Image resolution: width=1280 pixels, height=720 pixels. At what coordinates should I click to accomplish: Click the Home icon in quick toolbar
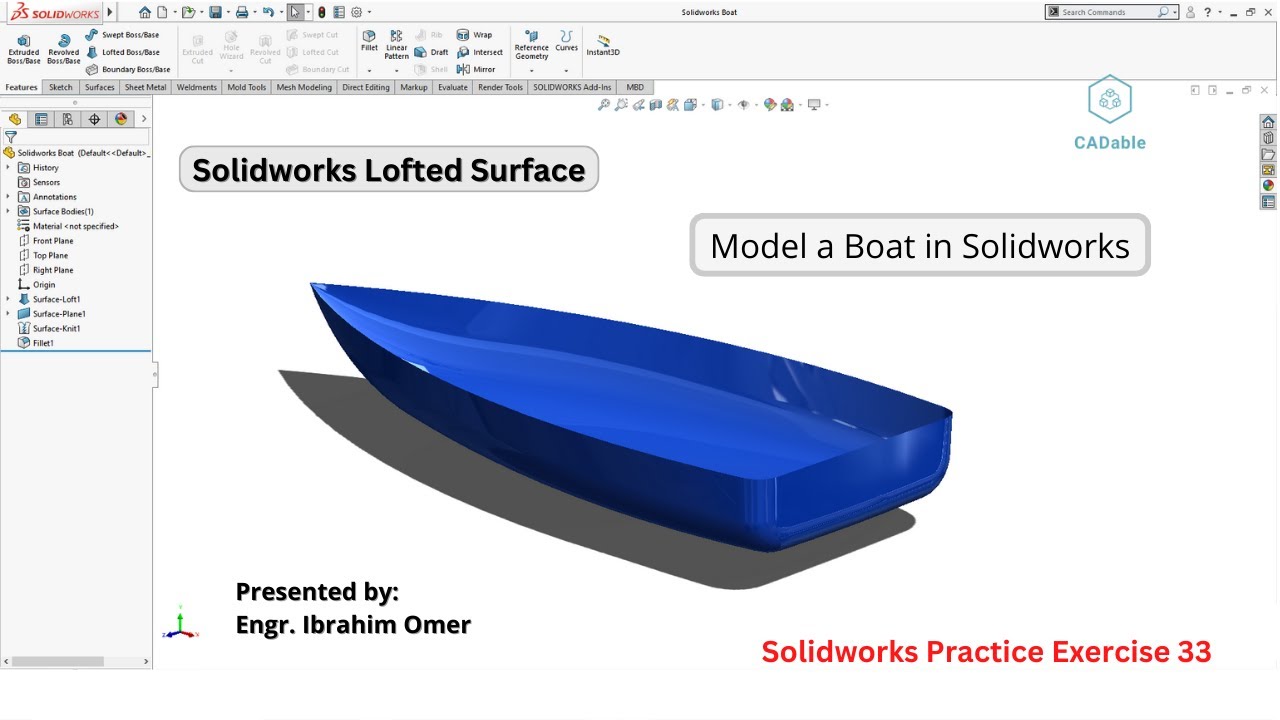coord(145,12)
